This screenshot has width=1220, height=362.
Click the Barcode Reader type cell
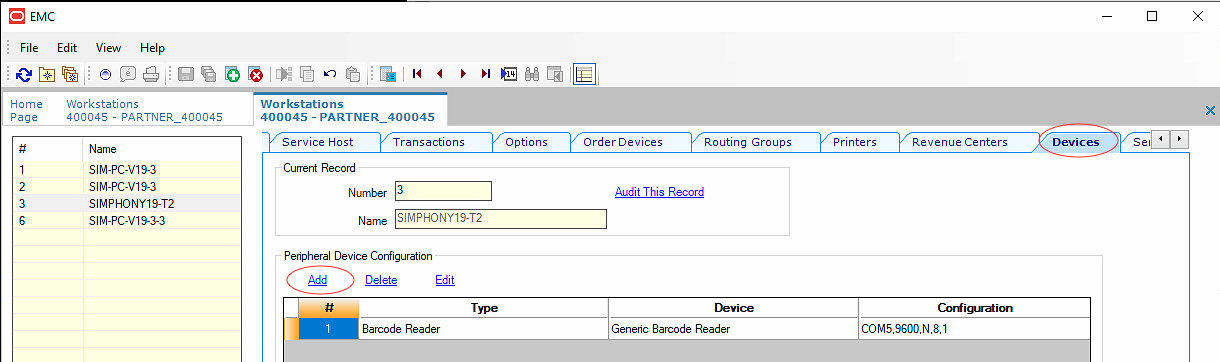tap(483, 329)
